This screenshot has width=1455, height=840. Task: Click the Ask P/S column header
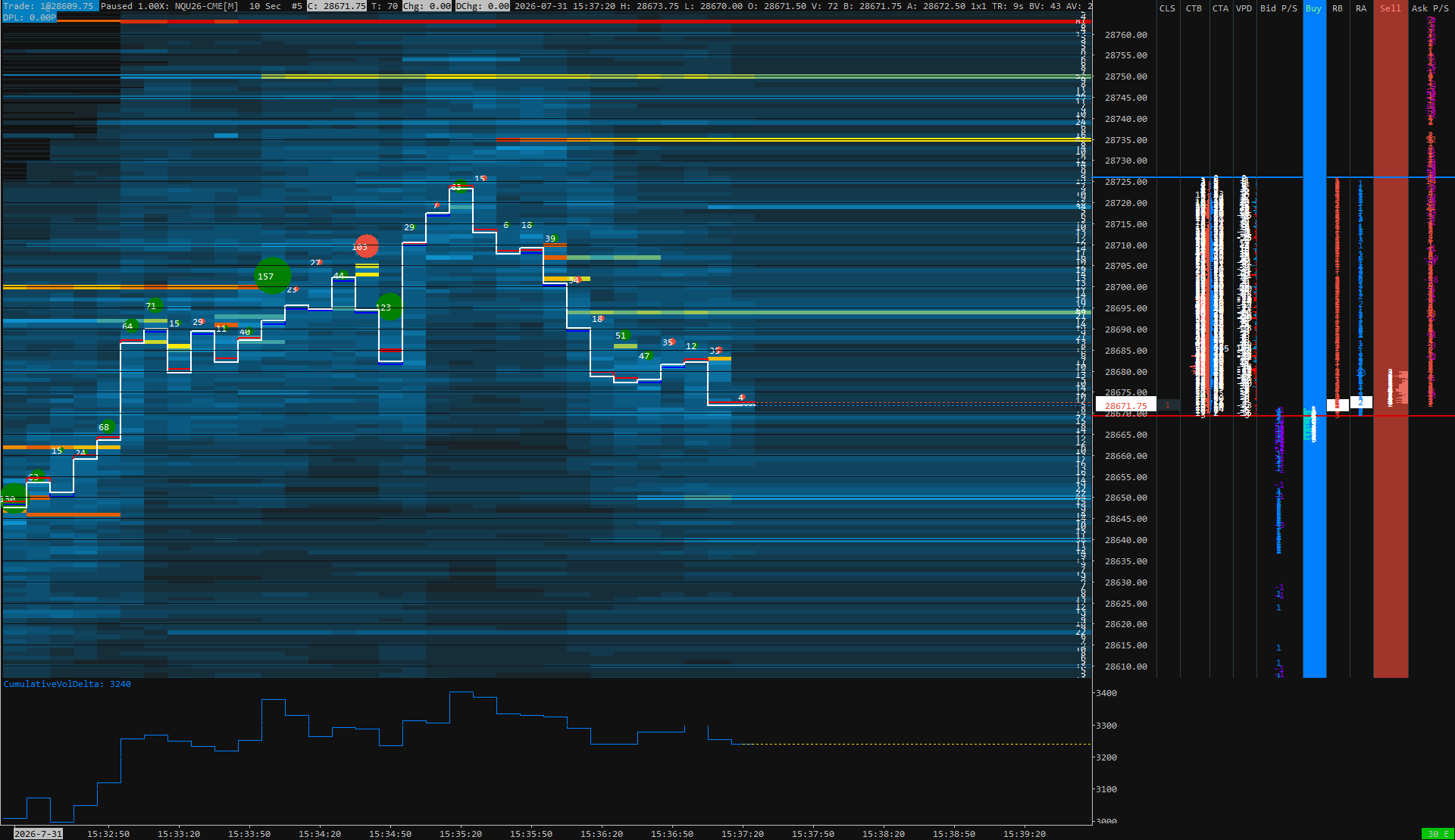1430,8
